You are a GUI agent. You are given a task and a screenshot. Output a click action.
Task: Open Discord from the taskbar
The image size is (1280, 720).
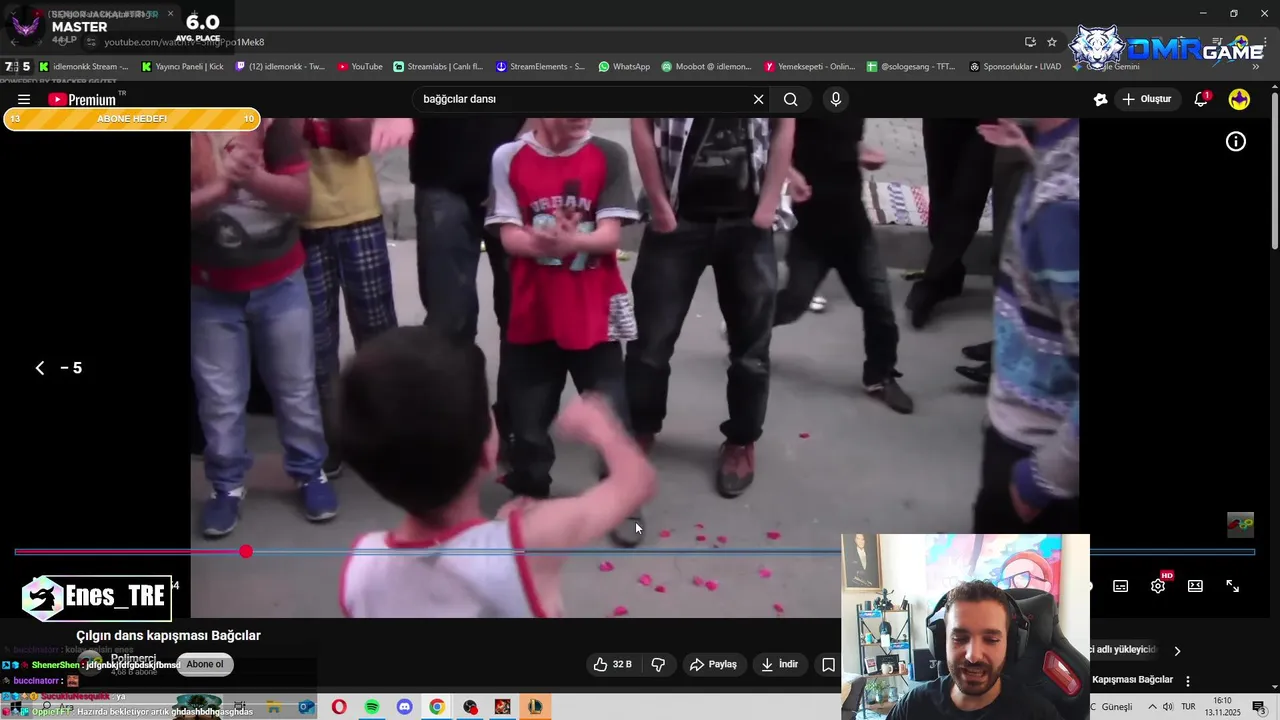click(x=404, y=707)
